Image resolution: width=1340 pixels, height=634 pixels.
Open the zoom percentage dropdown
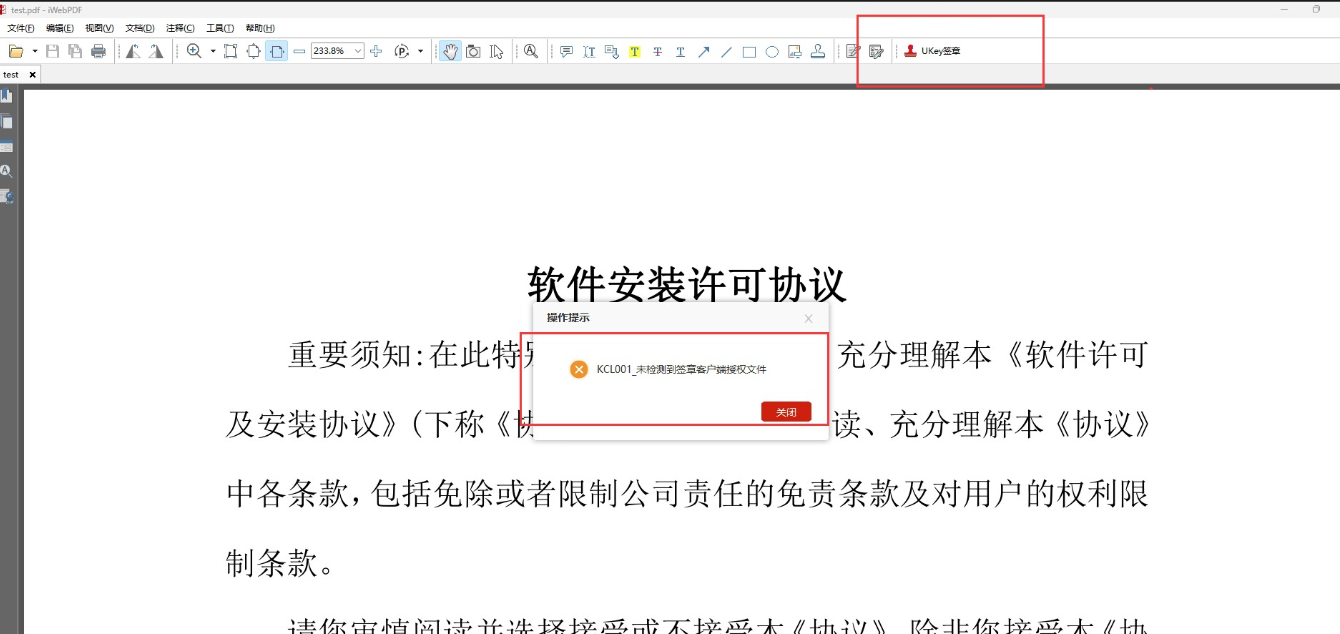click(x=358, y=51)
